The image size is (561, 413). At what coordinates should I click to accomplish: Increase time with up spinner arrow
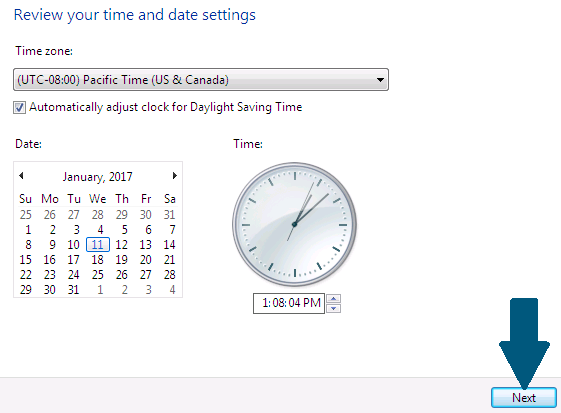point(333,298)
